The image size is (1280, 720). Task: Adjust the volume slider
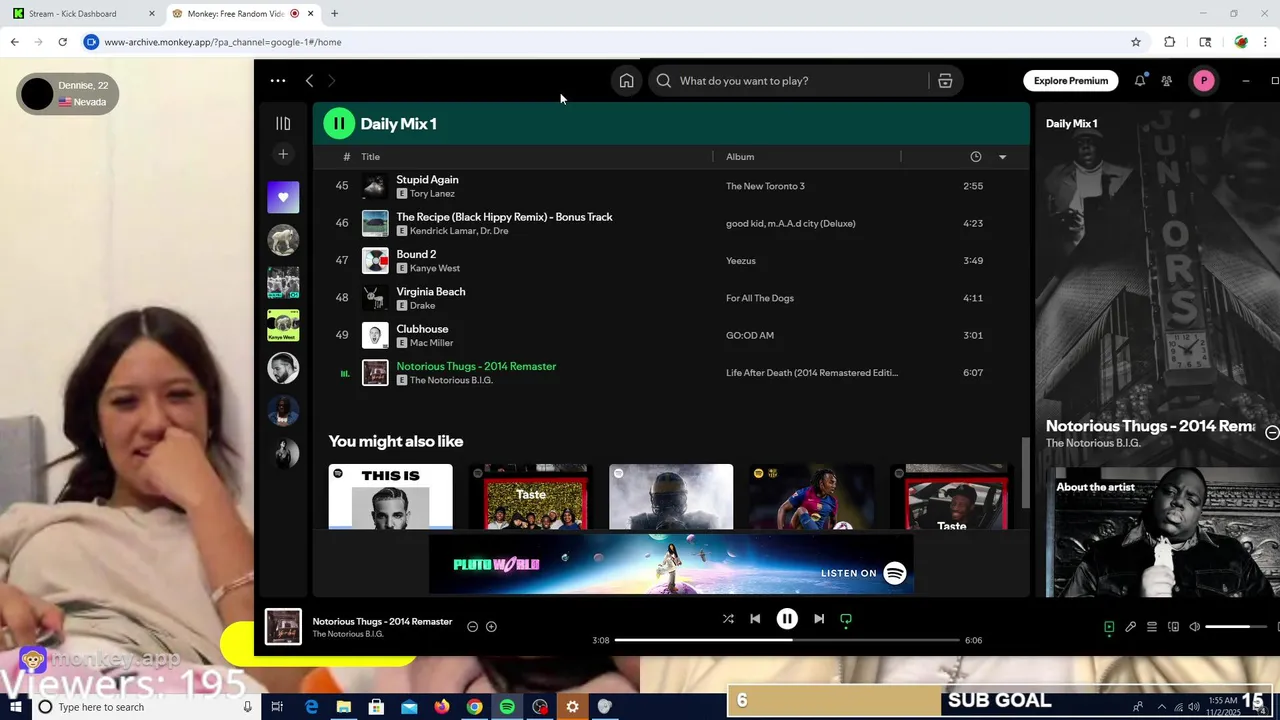[1236, 627]
